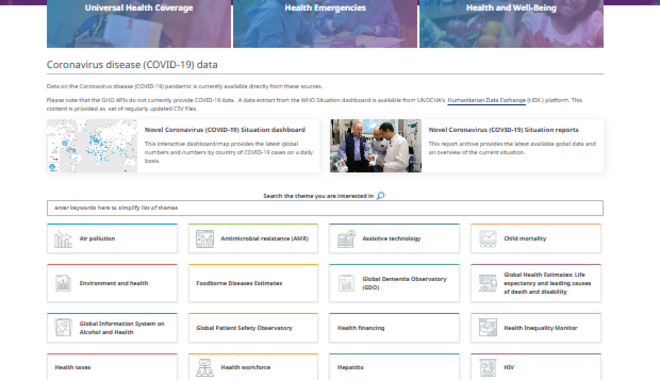The image size is (660, 380).
Task: Open Foodborne Diseases Estimates theme
Action: pyautogui.click(x=253, y=283)
